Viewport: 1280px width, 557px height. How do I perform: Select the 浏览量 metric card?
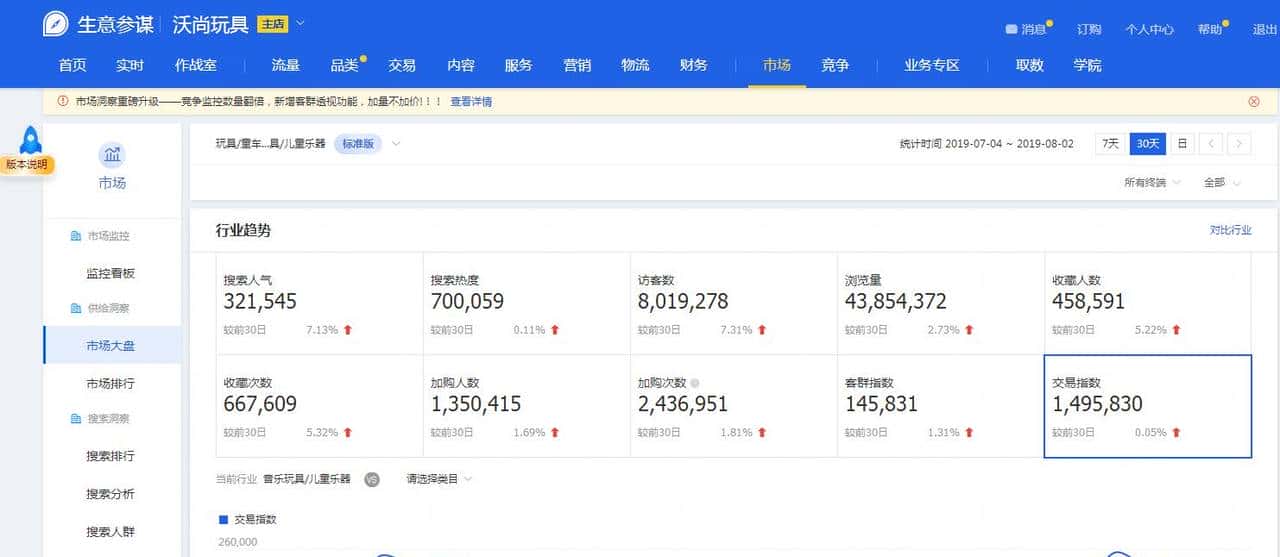pos(940,305)
